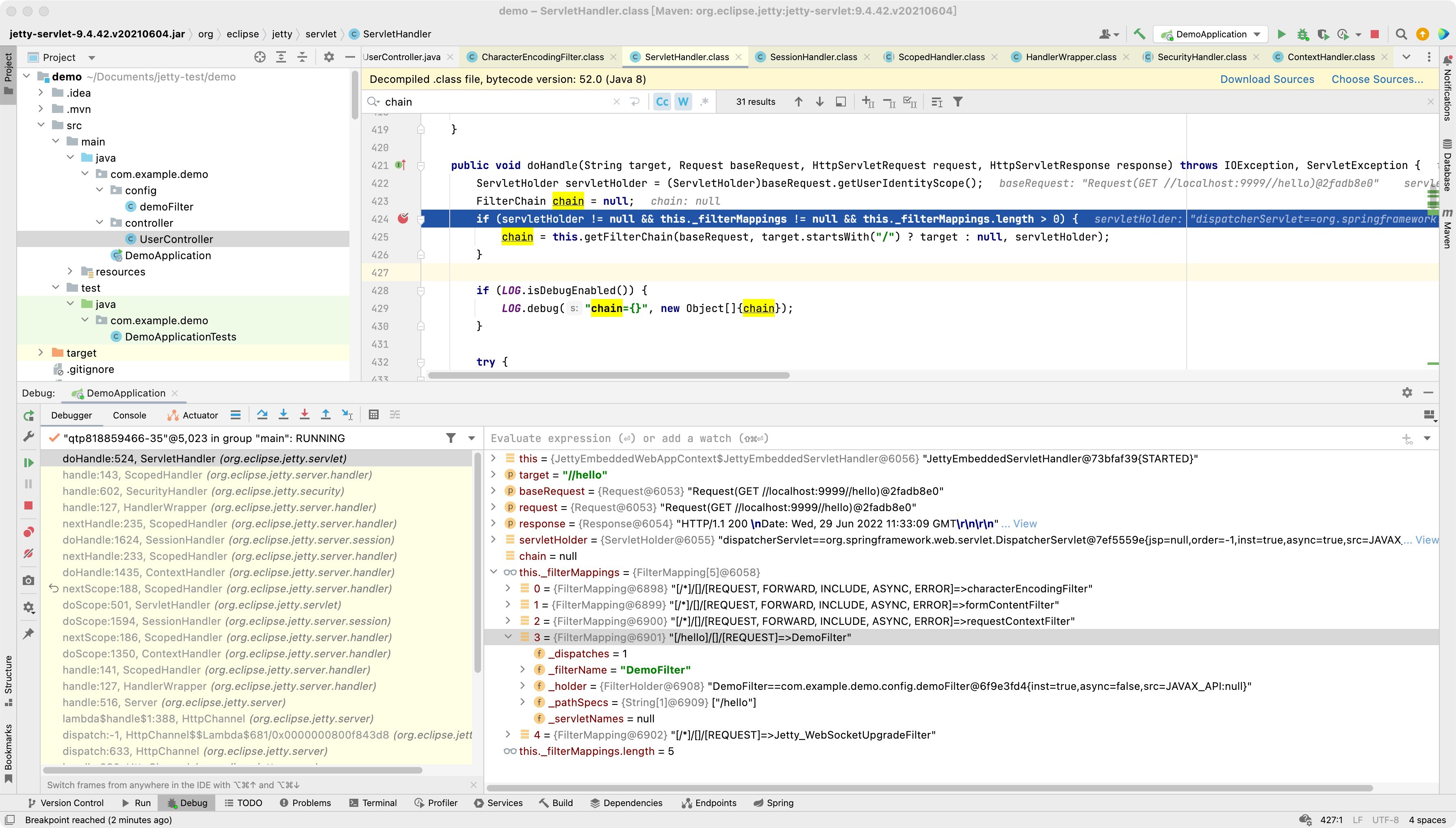Open the Maven side panel
This screenshot has width=1456, height=828.
coord(1447,228)
